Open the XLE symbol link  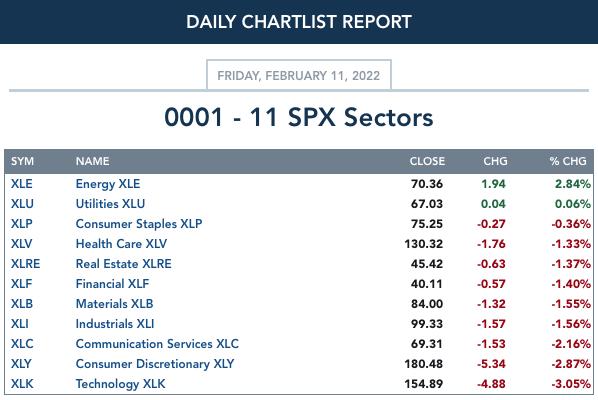point(21,184)
